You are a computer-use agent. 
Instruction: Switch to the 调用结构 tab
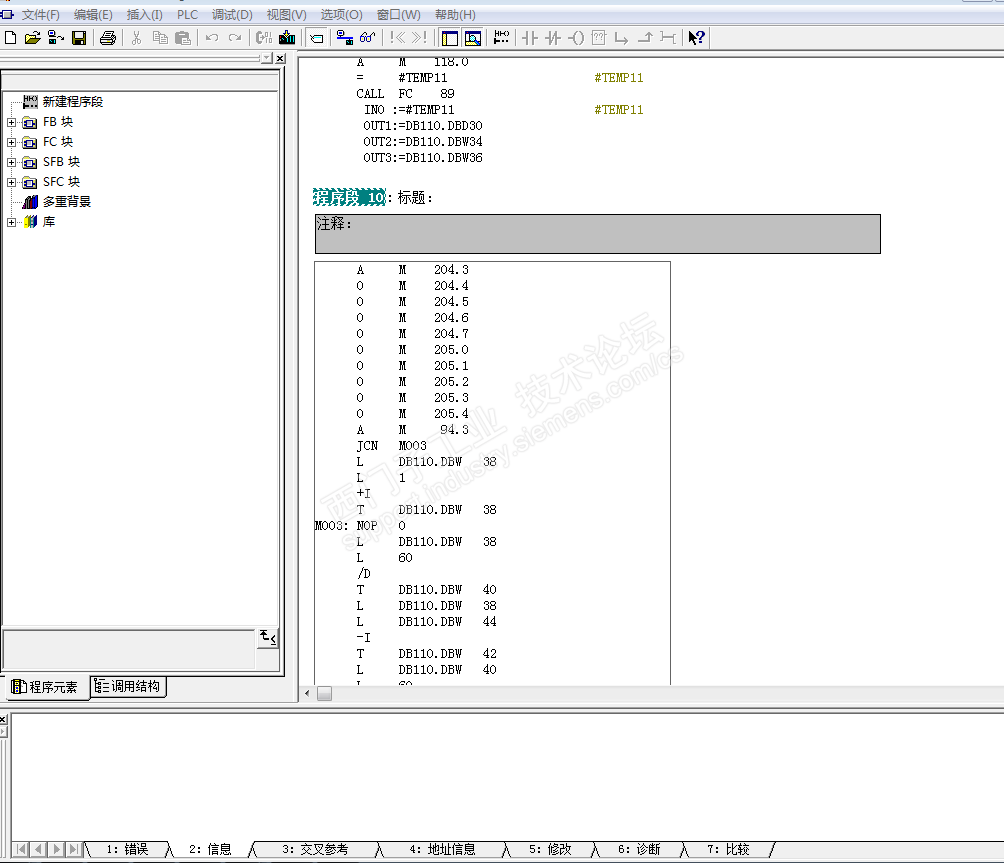coord(128,686)
